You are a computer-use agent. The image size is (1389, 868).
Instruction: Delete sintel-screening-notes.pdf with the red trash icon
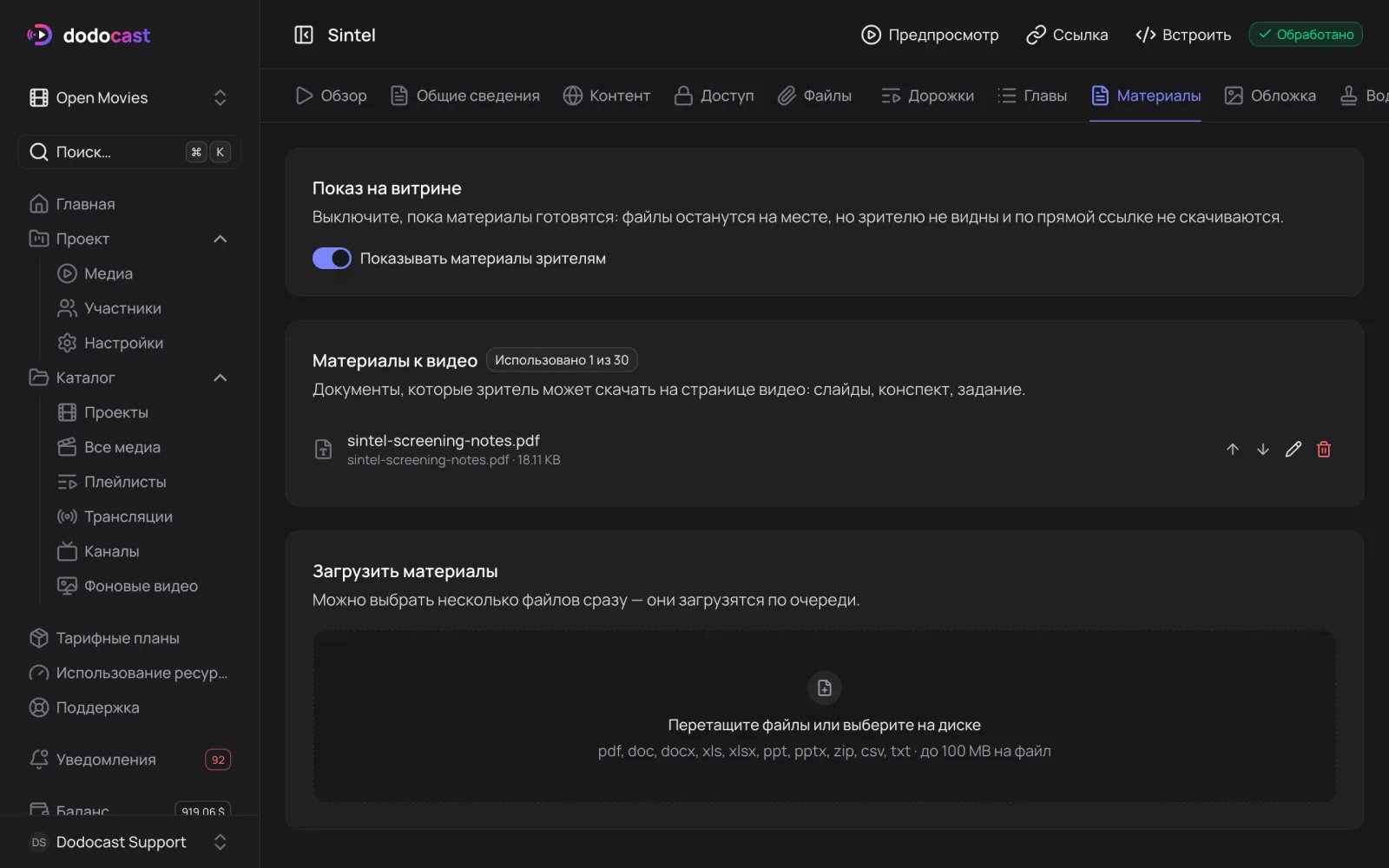[1324, 449]
